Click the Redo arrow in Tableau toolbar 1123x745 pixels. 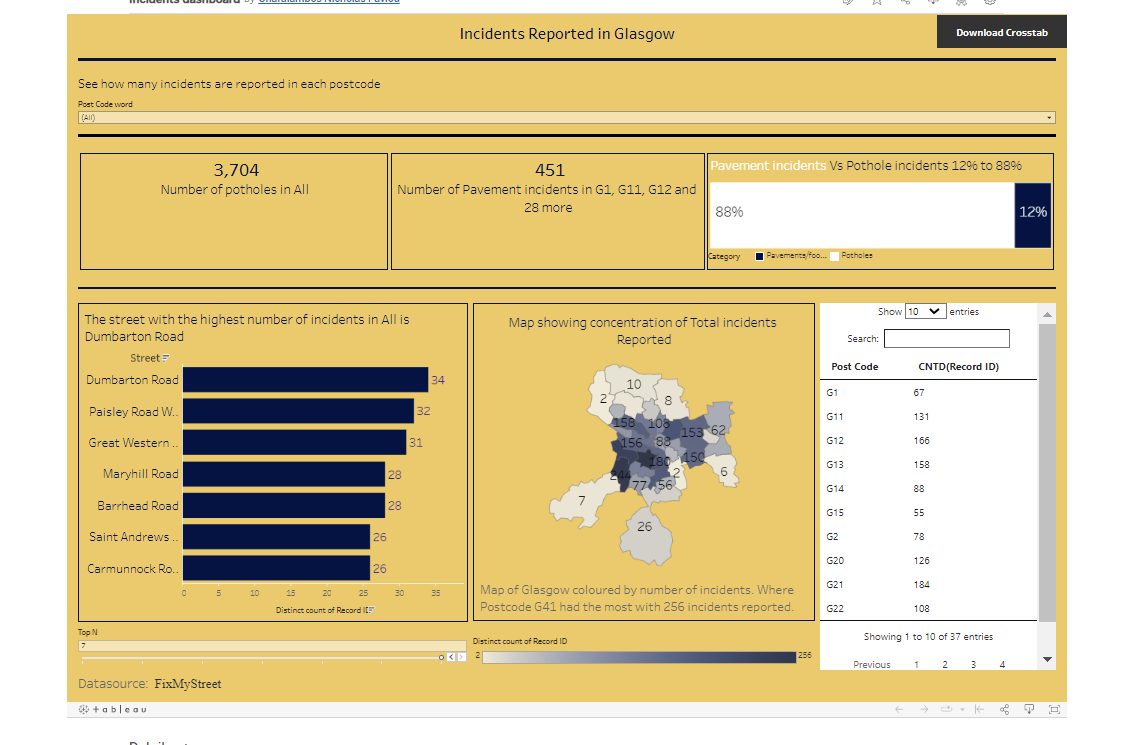tap(923, 709)
